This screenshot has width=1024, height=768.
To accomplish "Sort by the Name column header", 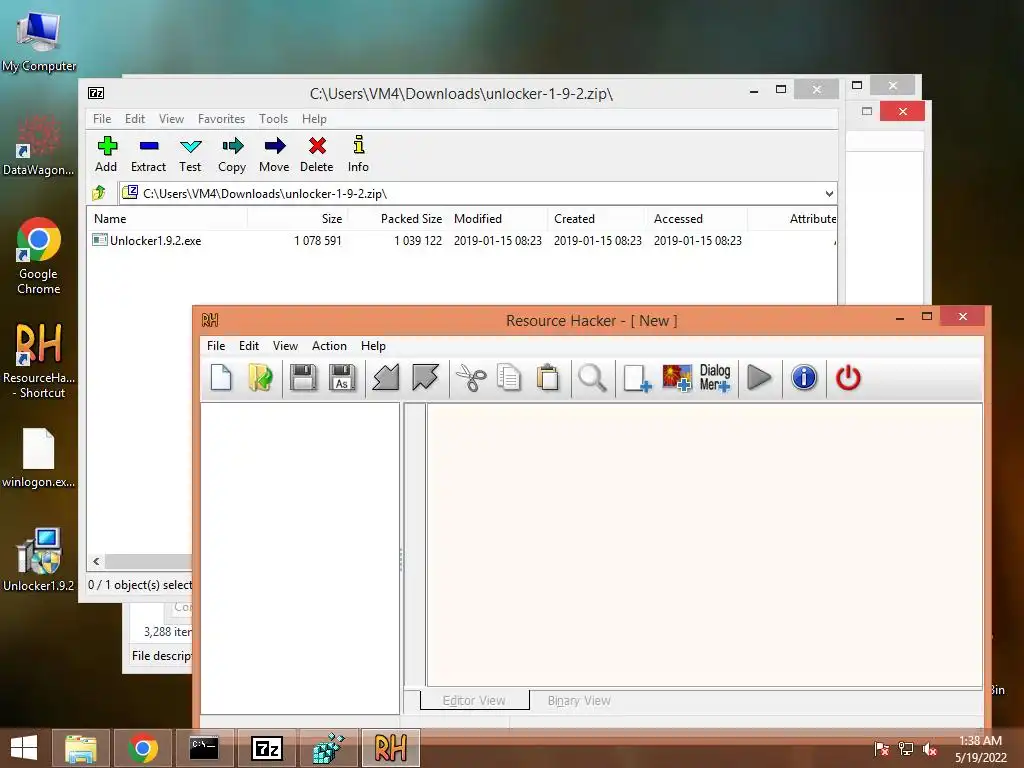I will [x=167, y=219].
